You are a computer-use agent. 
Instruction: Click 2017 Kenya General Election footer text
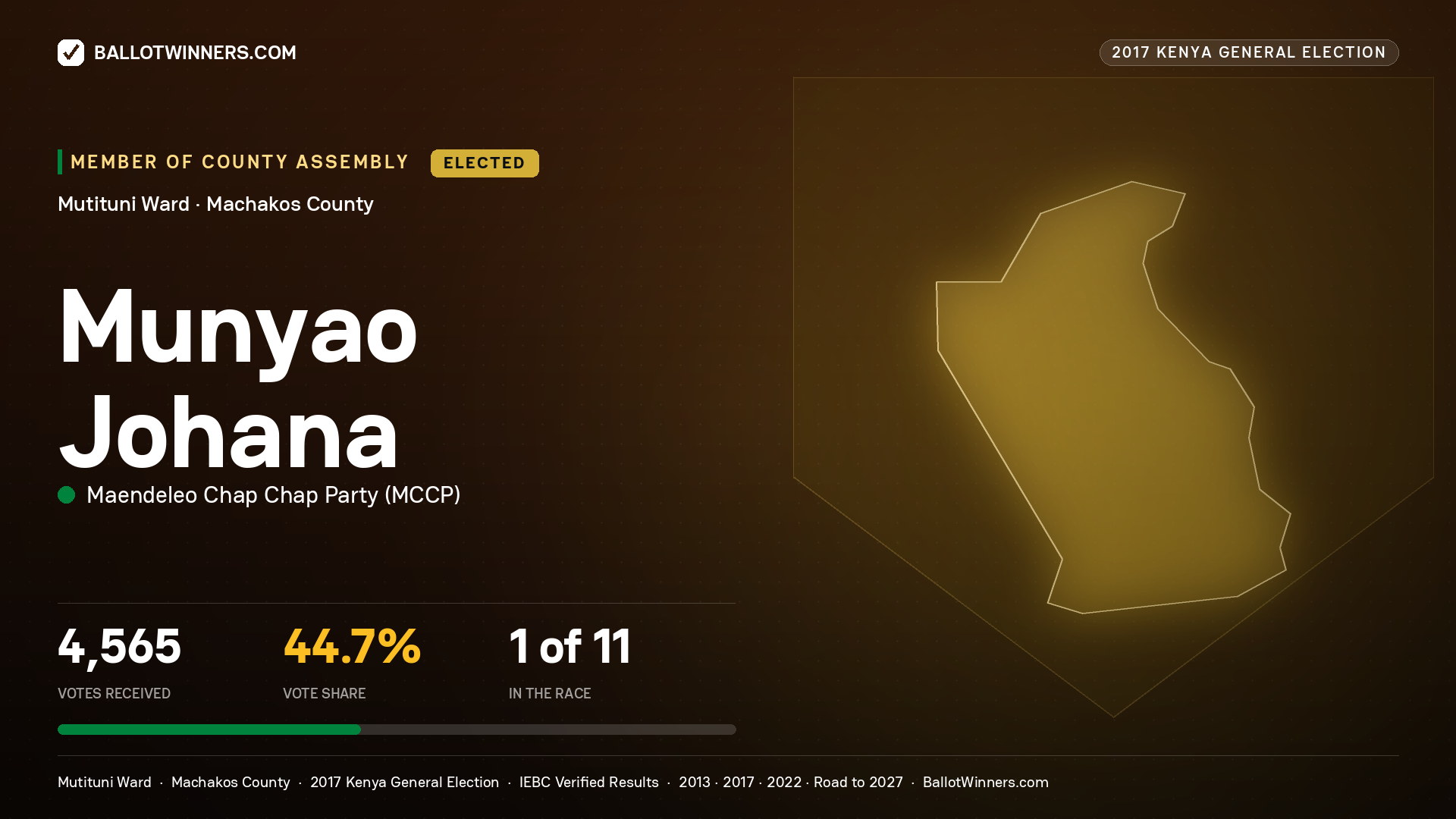coord(404,782)
